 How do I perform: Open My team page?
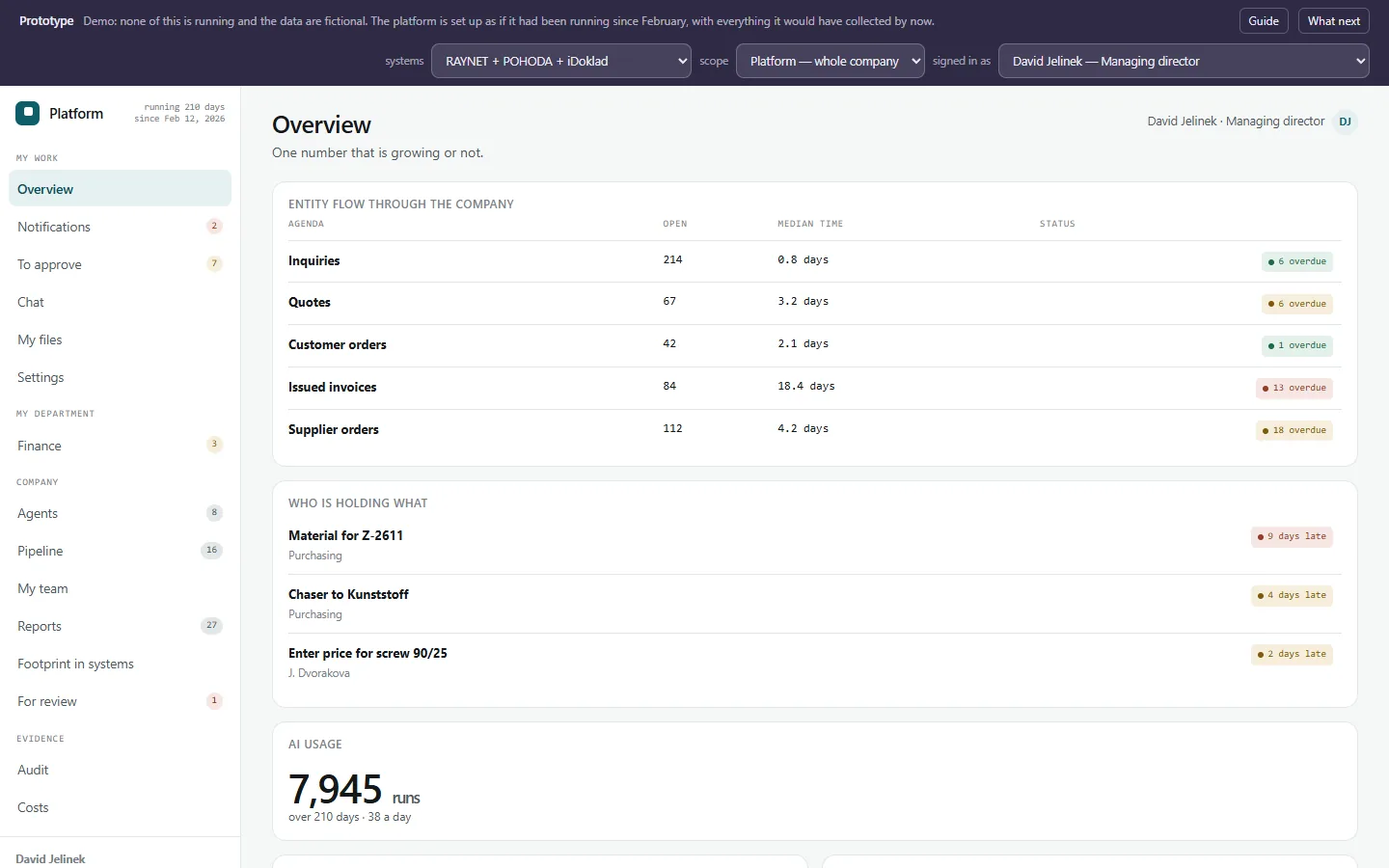(120, 588)
